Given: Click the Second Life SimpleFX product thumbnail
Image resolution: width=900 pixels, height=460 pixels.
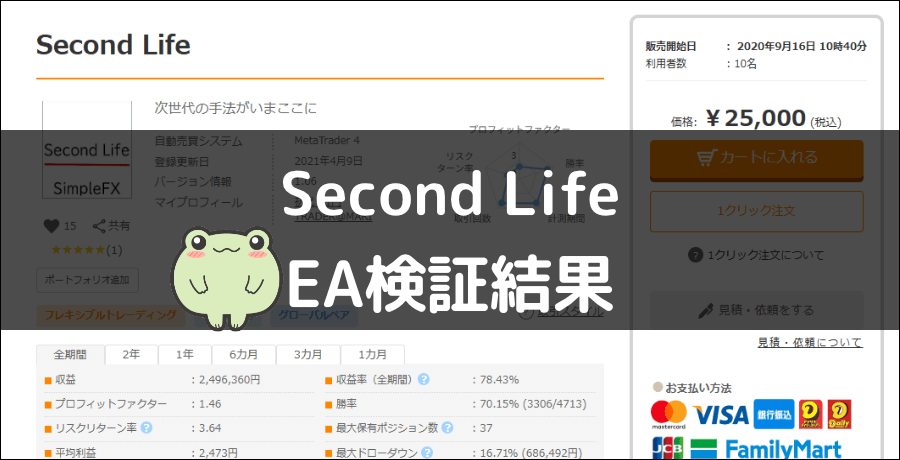Looking at the screenshot, I should point(87,150).
